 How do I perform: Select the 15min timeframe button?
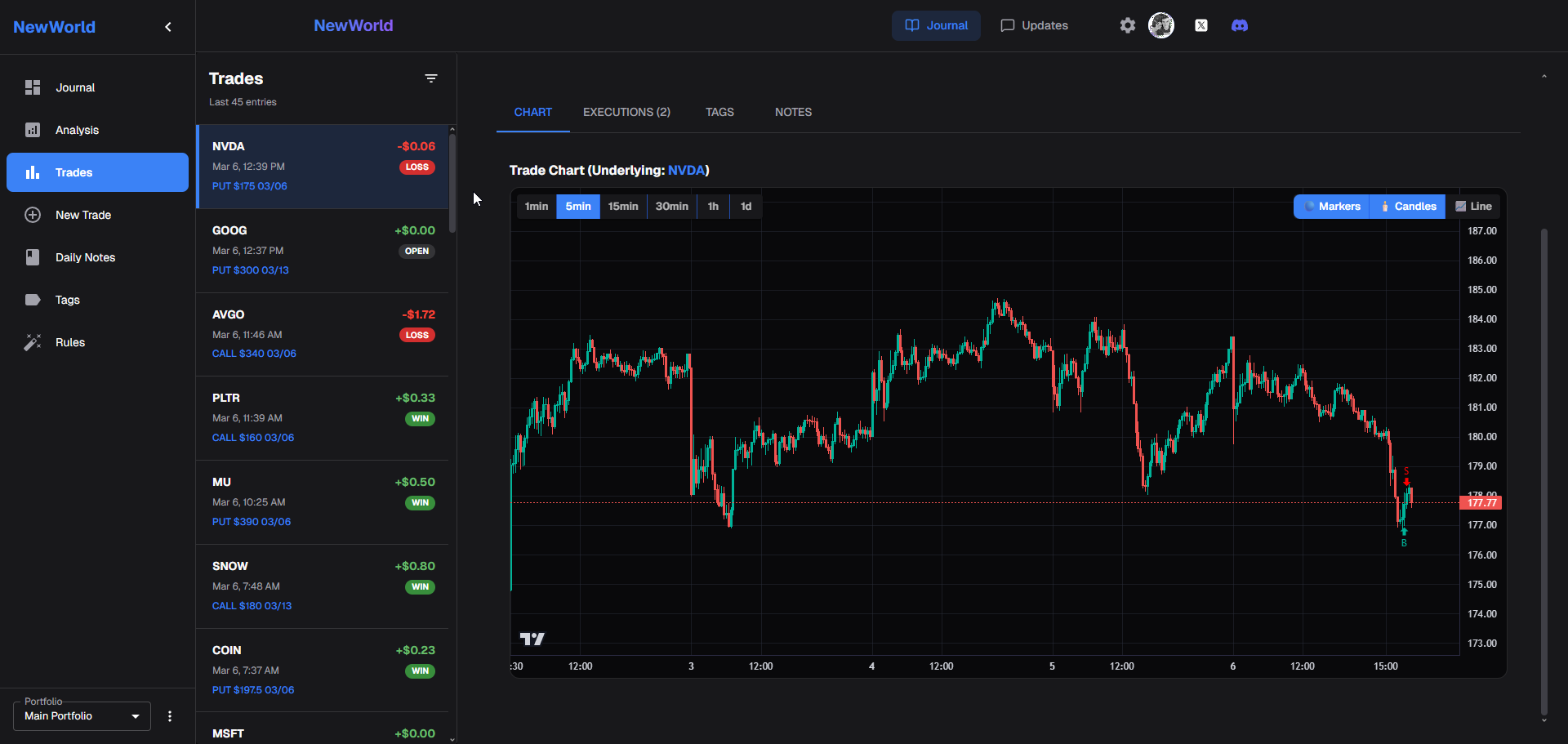coord(622,207)
